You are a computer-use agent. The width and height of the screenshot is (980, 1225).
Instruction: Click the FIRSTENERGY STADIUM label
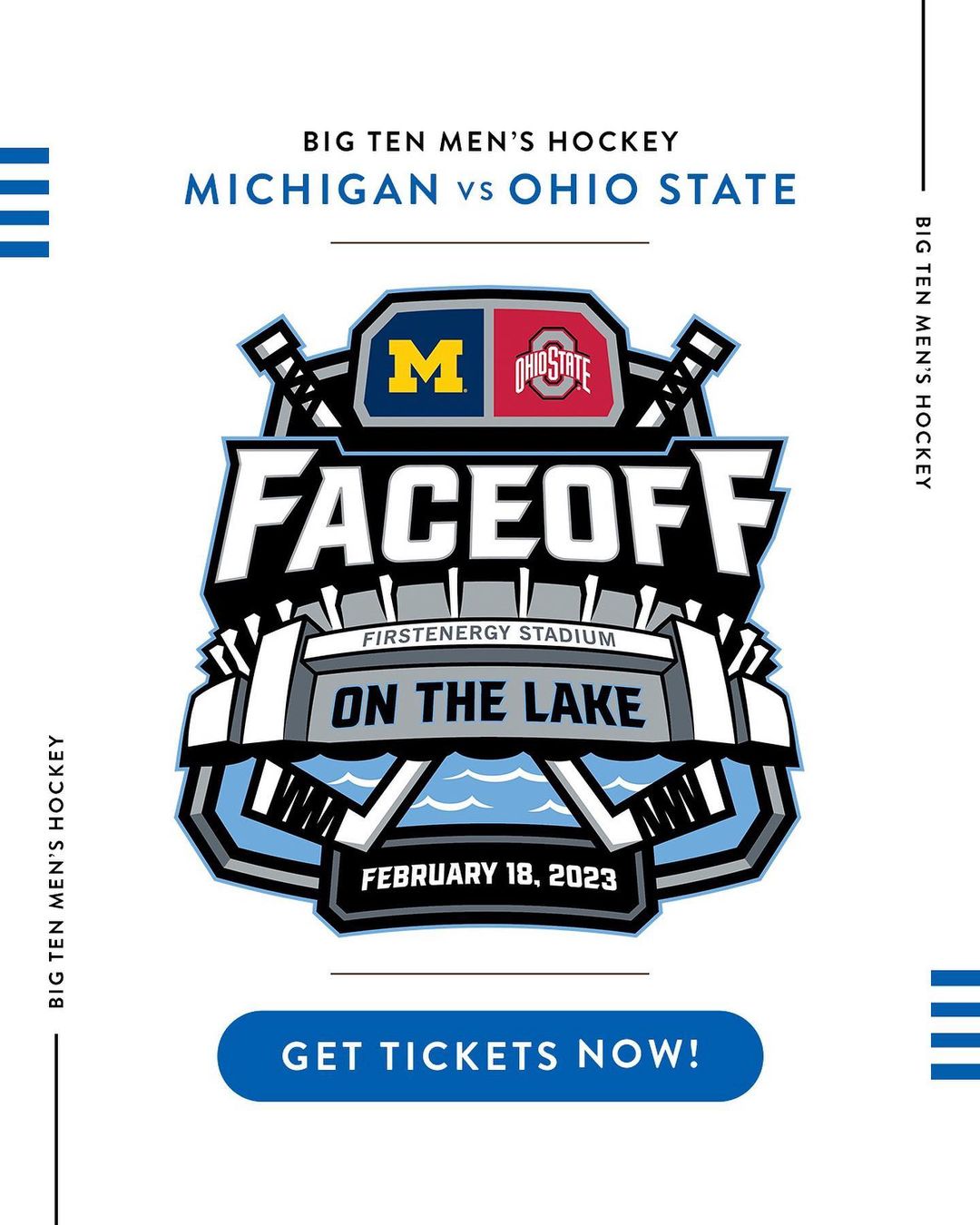pyautogui.click(x=488, y=636)
